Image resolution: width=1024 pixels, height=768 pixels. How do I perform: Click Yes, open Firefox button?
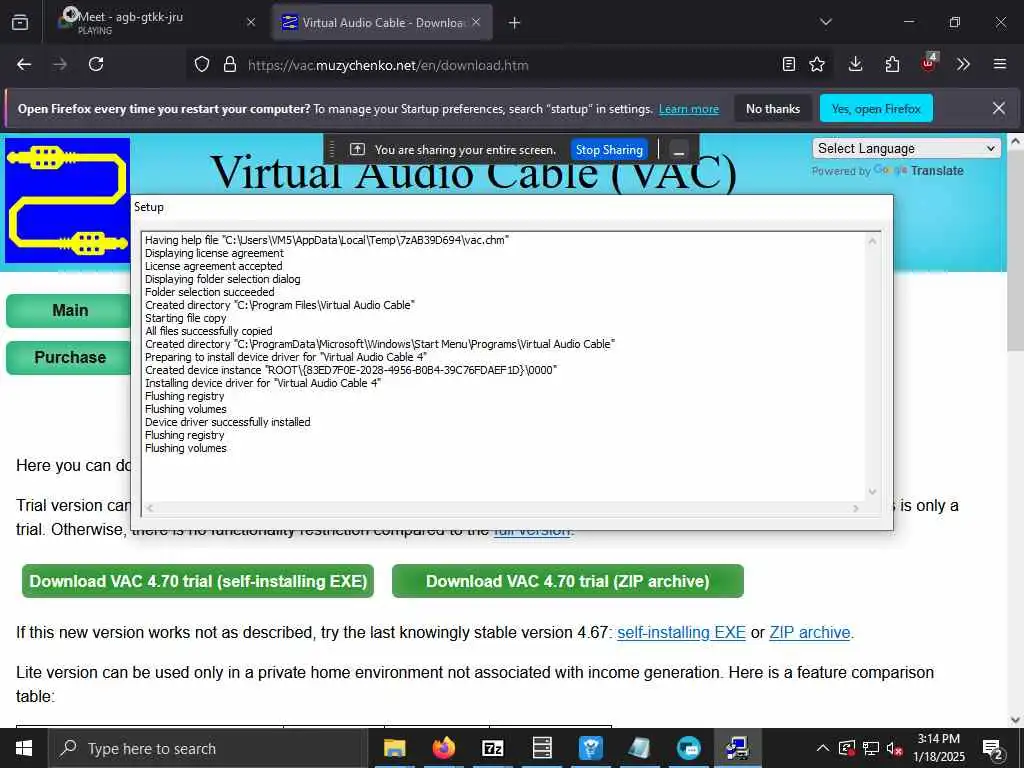(876, 108)
